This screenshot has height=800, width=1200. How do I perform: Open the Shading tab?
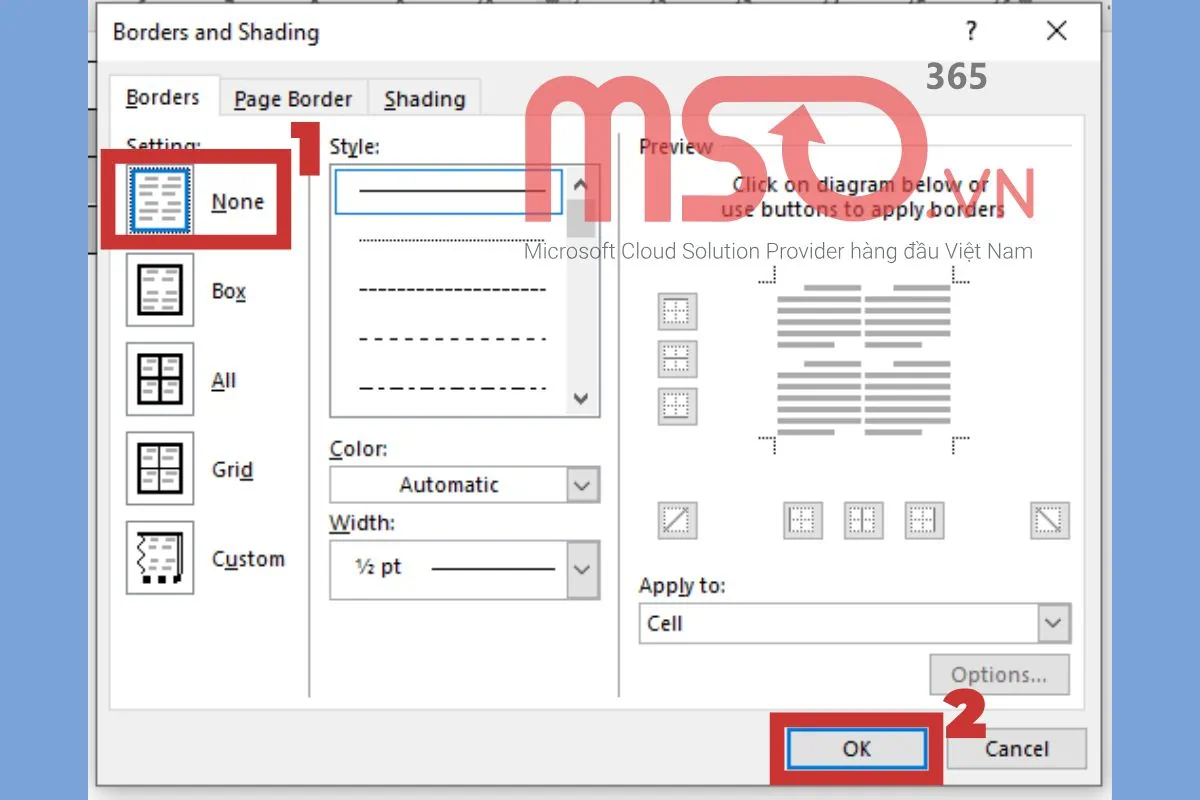pos(424,99)
